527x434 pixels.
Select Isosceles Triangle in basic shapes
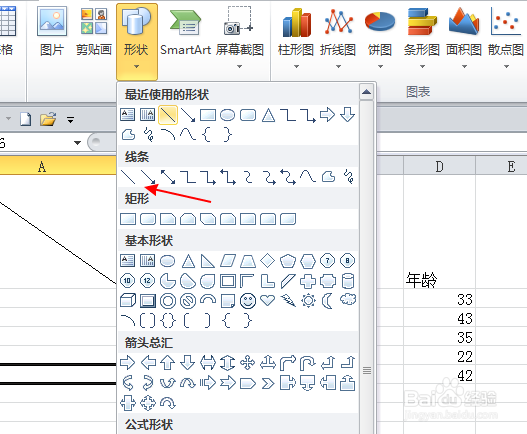[188, 261]
